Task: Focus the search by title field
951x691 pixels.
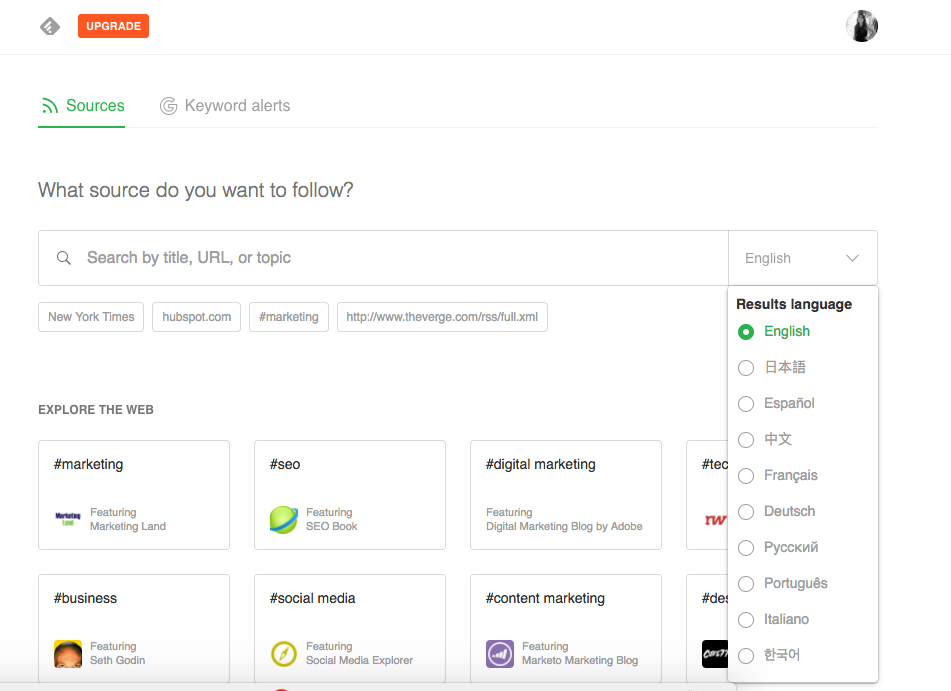Action: (x=383, y=258)
